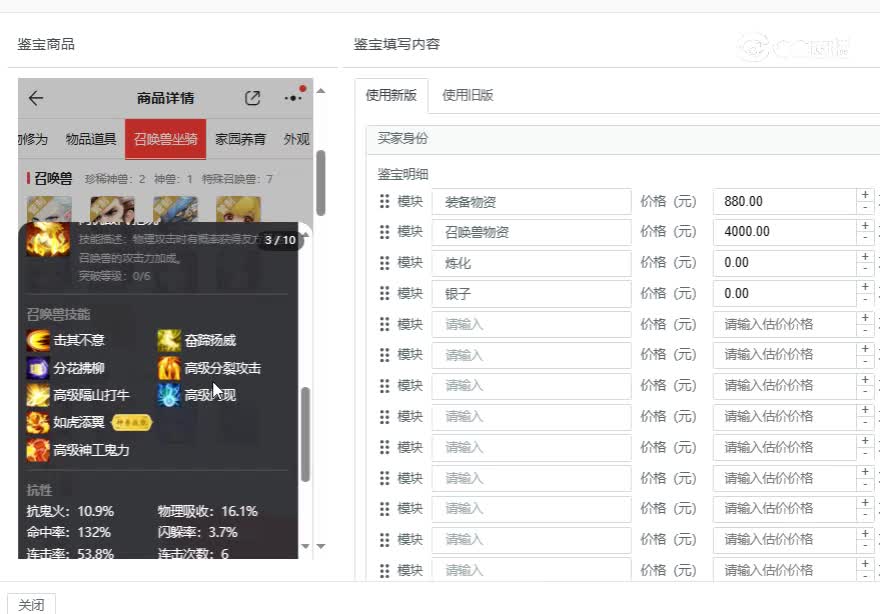
Task: Select the first summoned beast avatar
Action: (x=49, y=209)
